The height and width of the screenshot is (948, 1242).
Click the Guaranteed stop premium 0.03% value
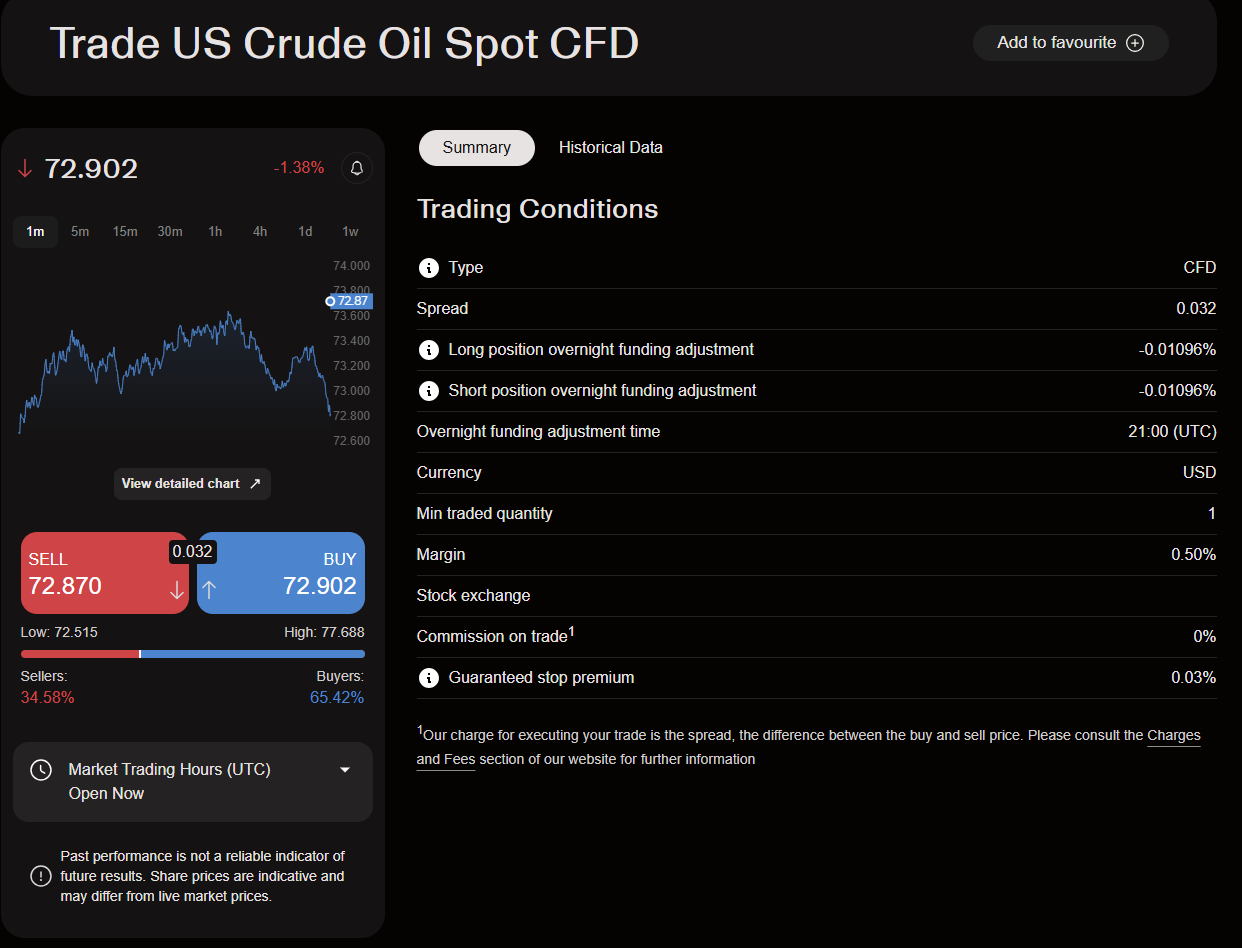[x=1194, y=678]
